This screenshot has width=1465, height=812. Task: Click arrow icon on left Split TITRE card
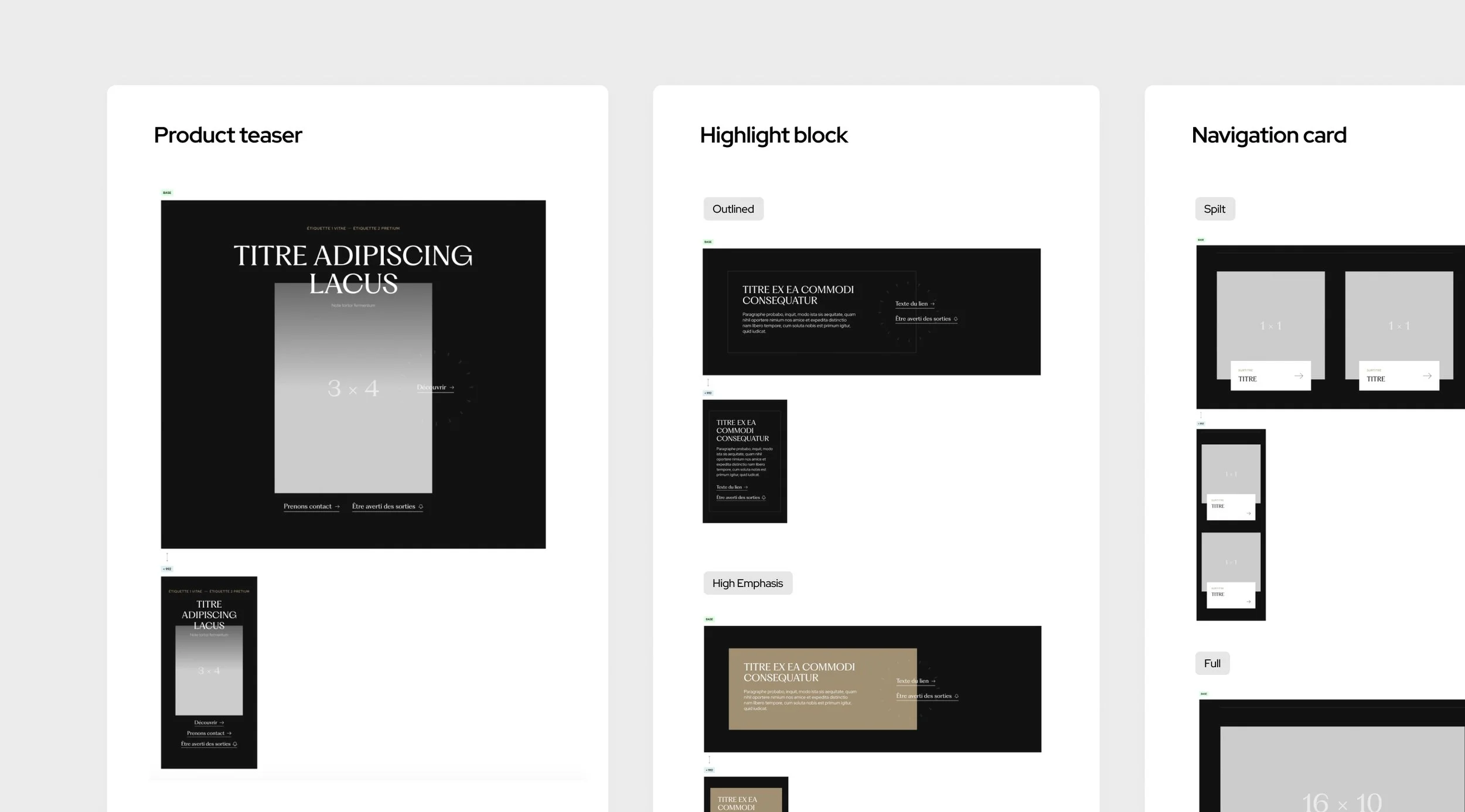[1299, 376]
